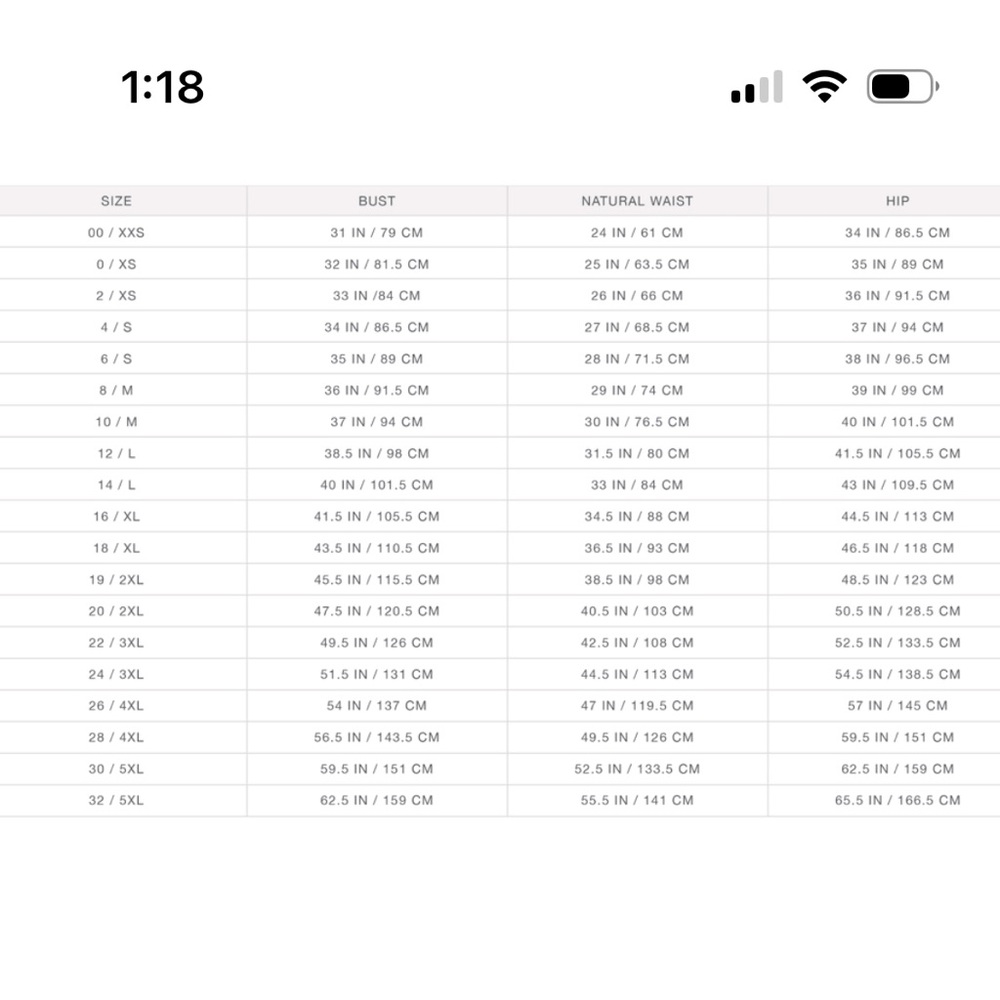Select the 00 / XXS size row

pos(500,232)
